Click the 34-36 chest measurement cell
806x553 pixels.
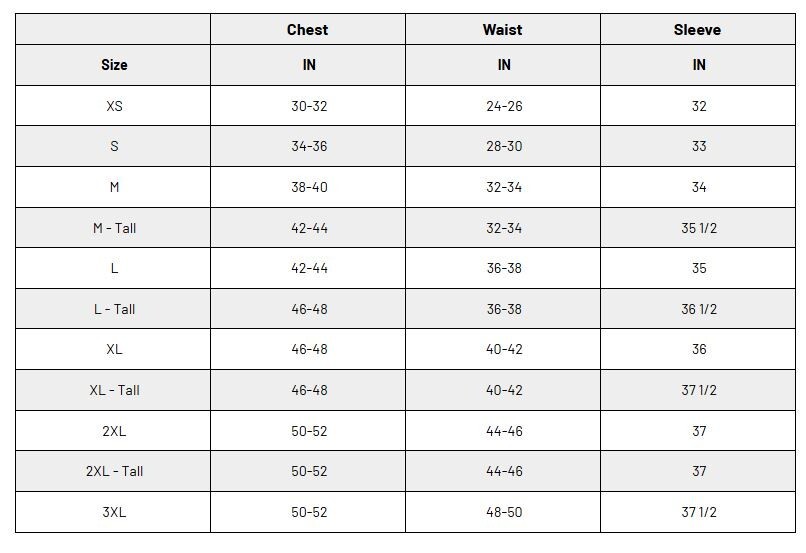tap(309, 146)
